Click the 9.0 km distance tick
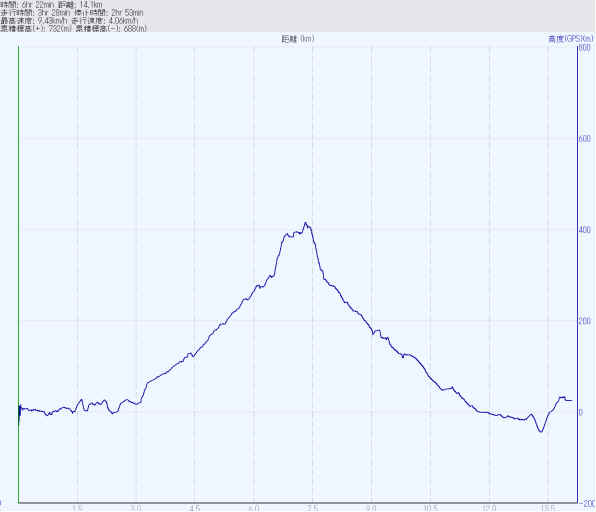Viewport: 596px width, 512px height. coord(371,508)
